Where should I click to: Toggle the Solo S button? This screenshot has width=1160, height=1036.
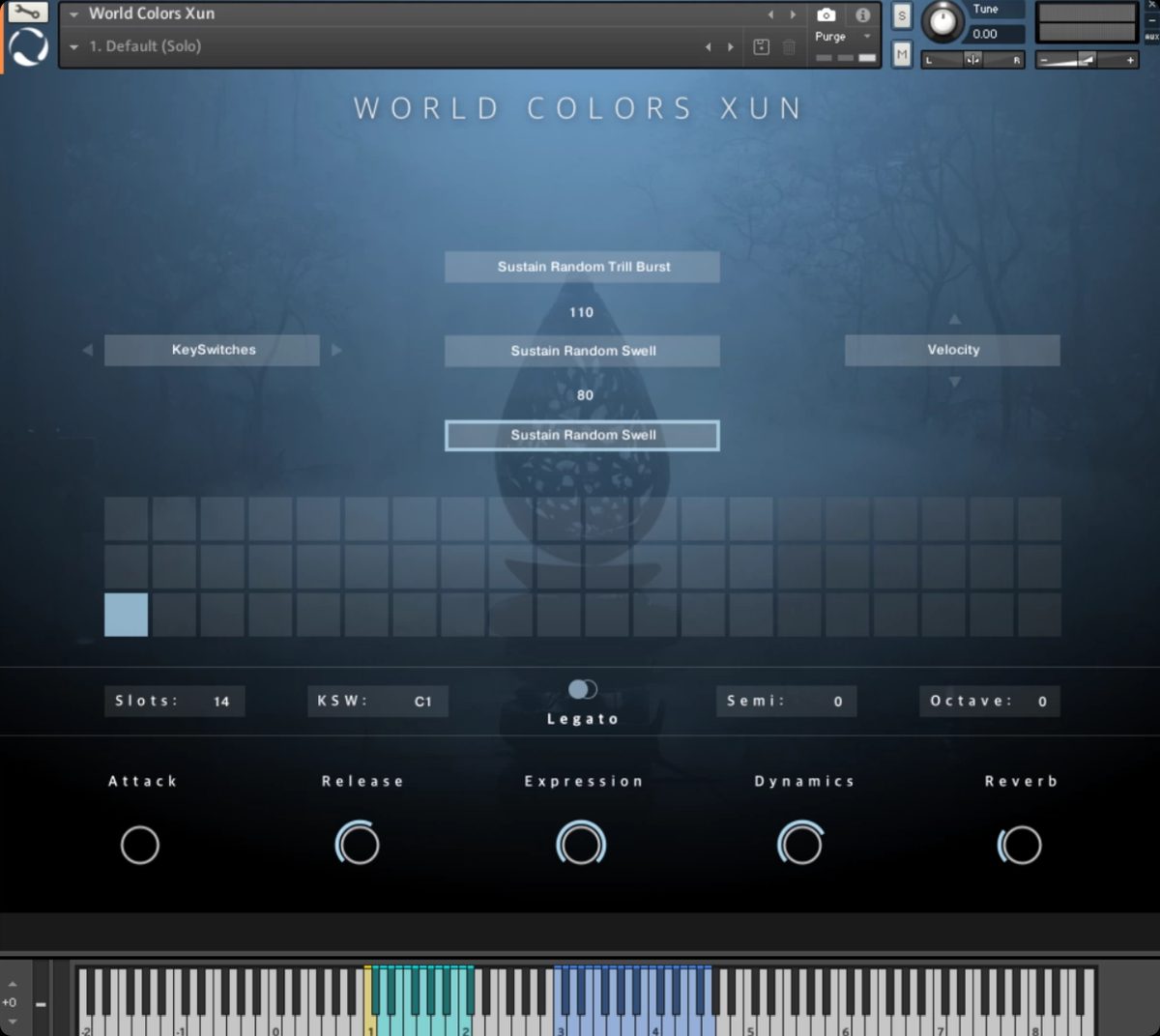coord(902,16)
